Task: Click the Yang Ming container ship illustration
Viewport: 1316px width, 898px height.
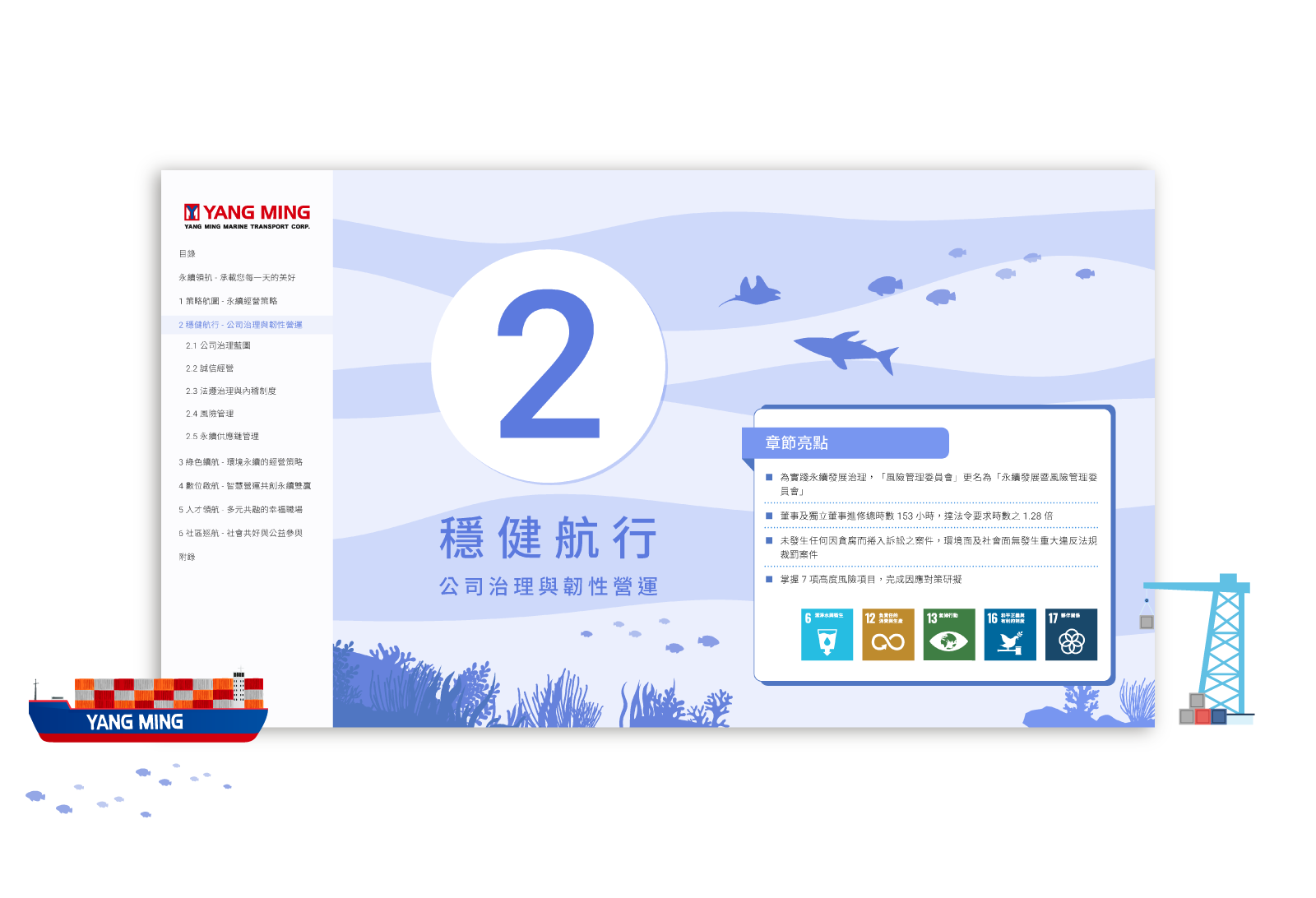Action: [148, 707]
